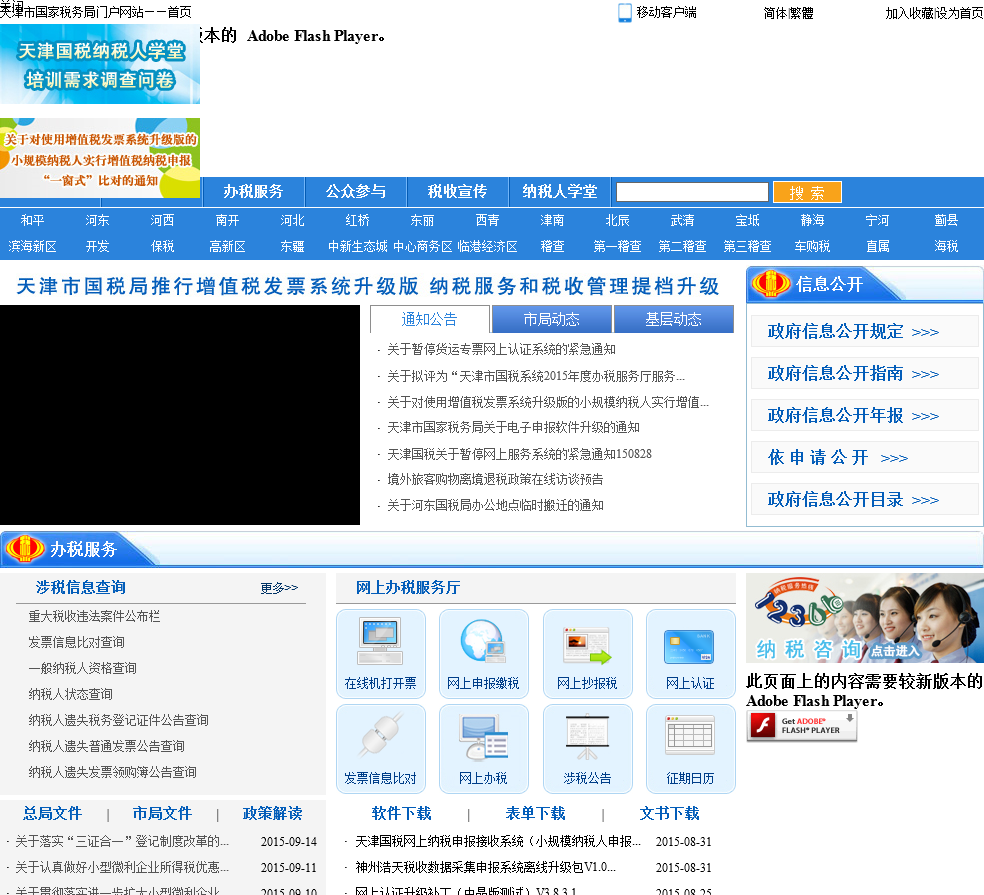Click the Get Adobe Flash Player badge

(801, 727)
